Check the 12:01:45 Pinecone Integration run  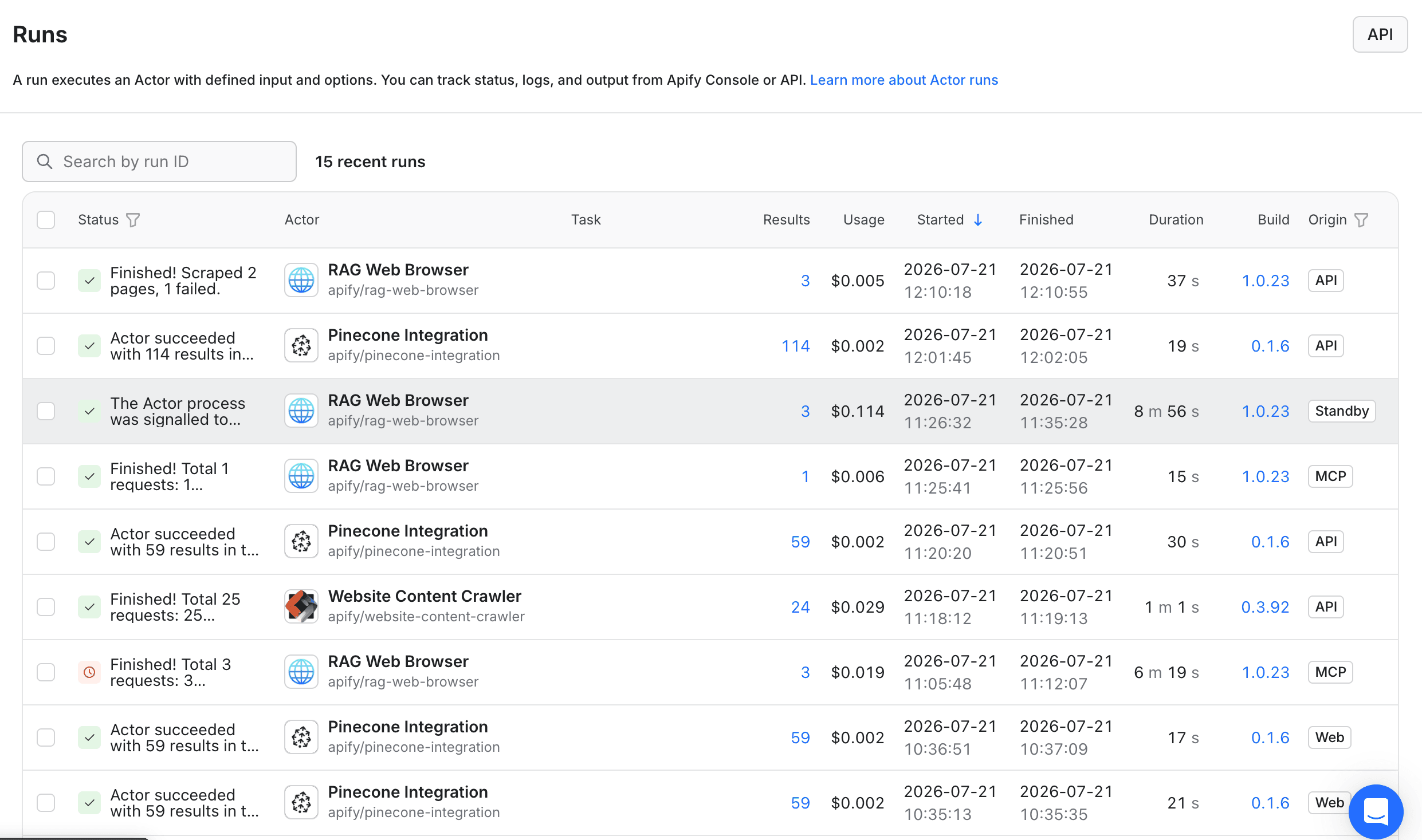(46, 346)
